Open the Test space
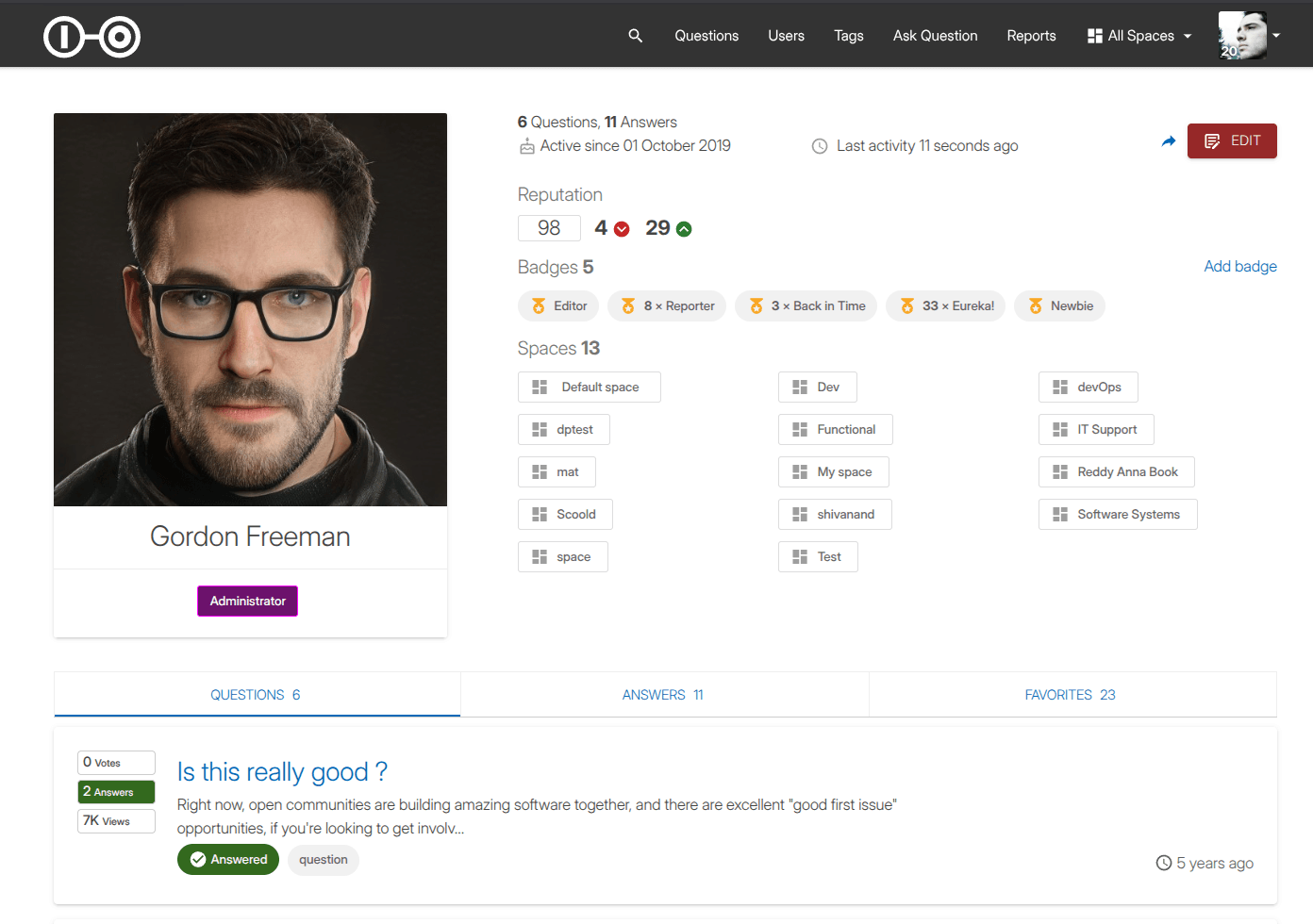Screen dimensions: 1313x924 point(818,557)
